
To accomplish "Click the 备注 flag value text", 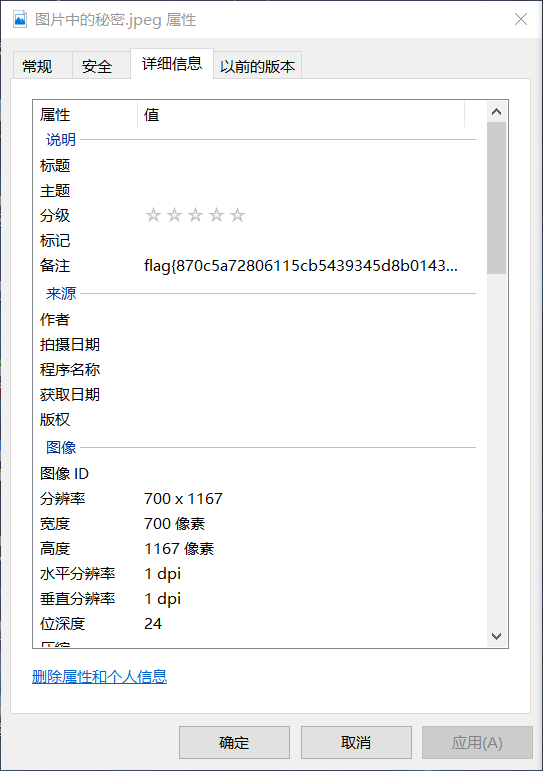I will click(301, 266).
